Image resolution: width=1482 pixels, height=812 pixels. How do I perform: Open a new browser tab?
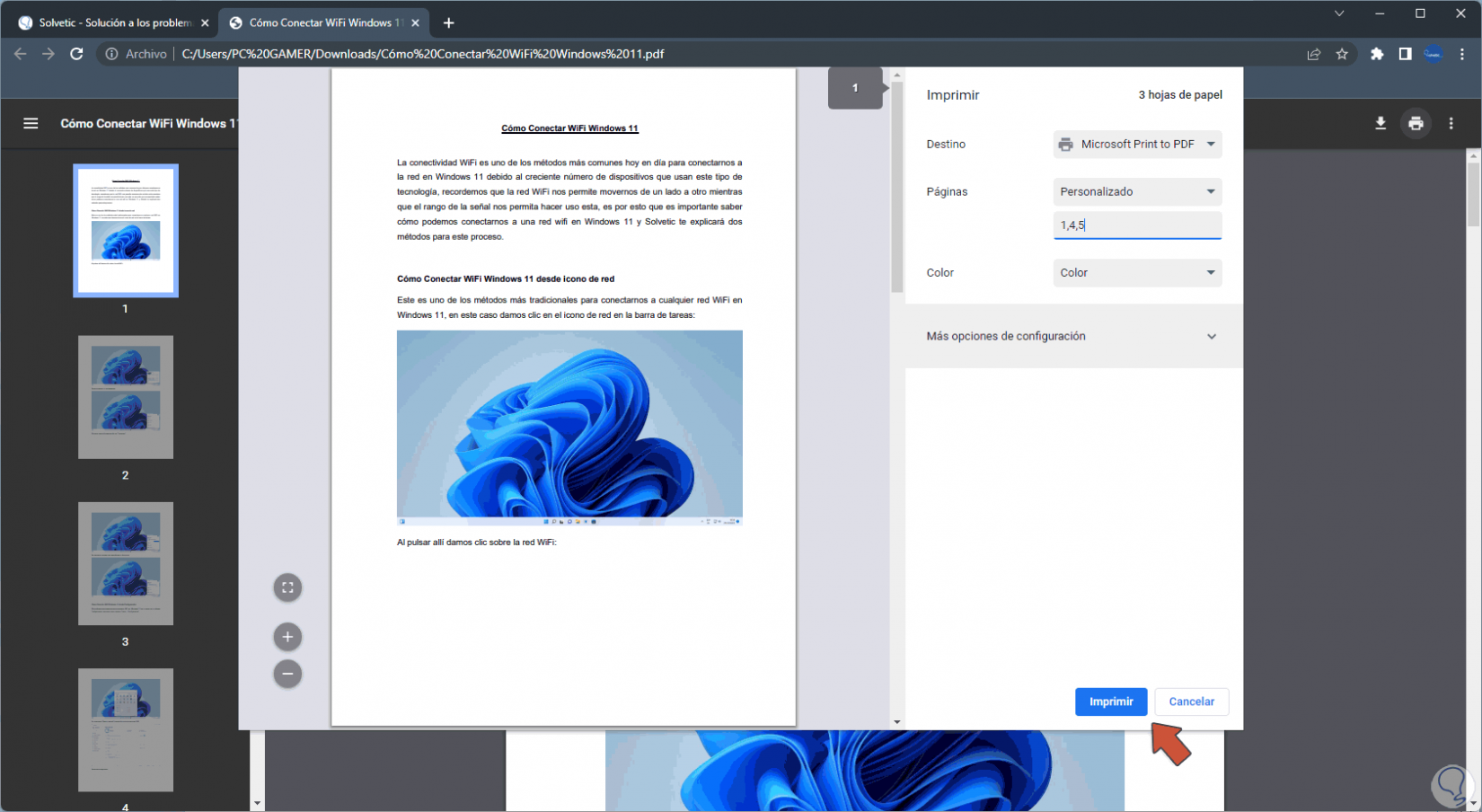[449, 22]
